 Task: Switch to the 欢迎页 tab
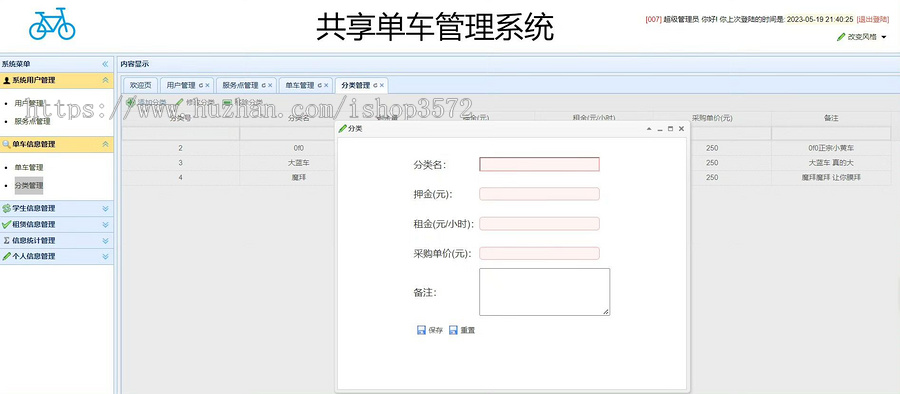click(x=140, y=86)
